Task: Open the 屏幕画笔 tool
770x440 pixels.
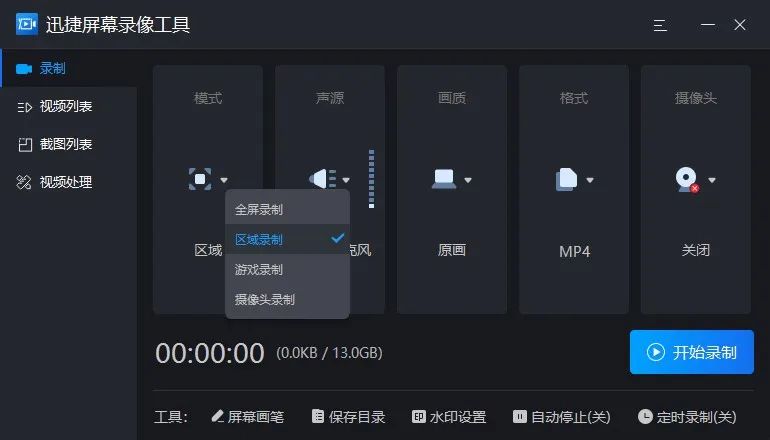Action: (x=248, y=417)
